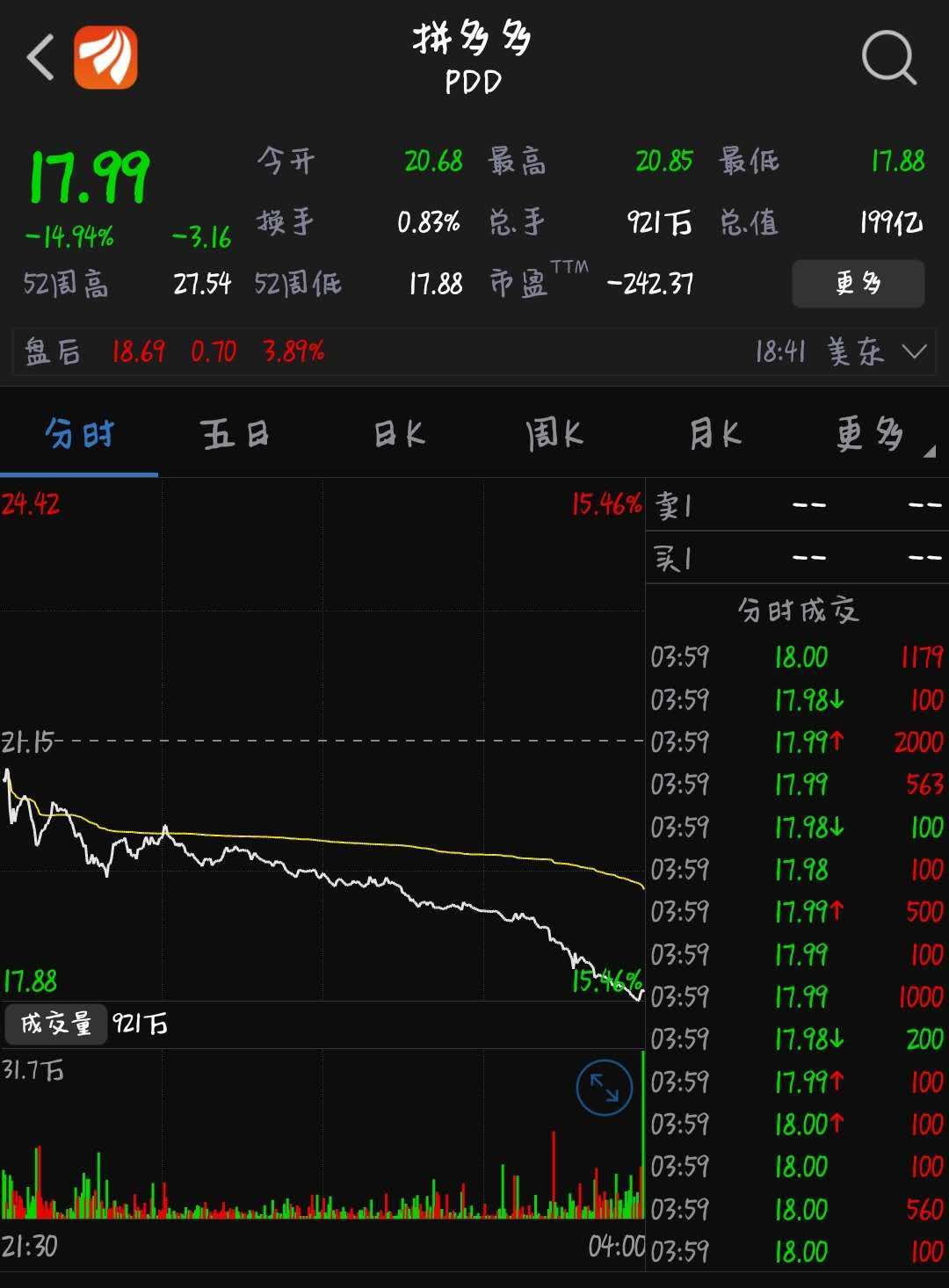
Task: Tap the 拼多多 stock title
Action: [473, 39]
